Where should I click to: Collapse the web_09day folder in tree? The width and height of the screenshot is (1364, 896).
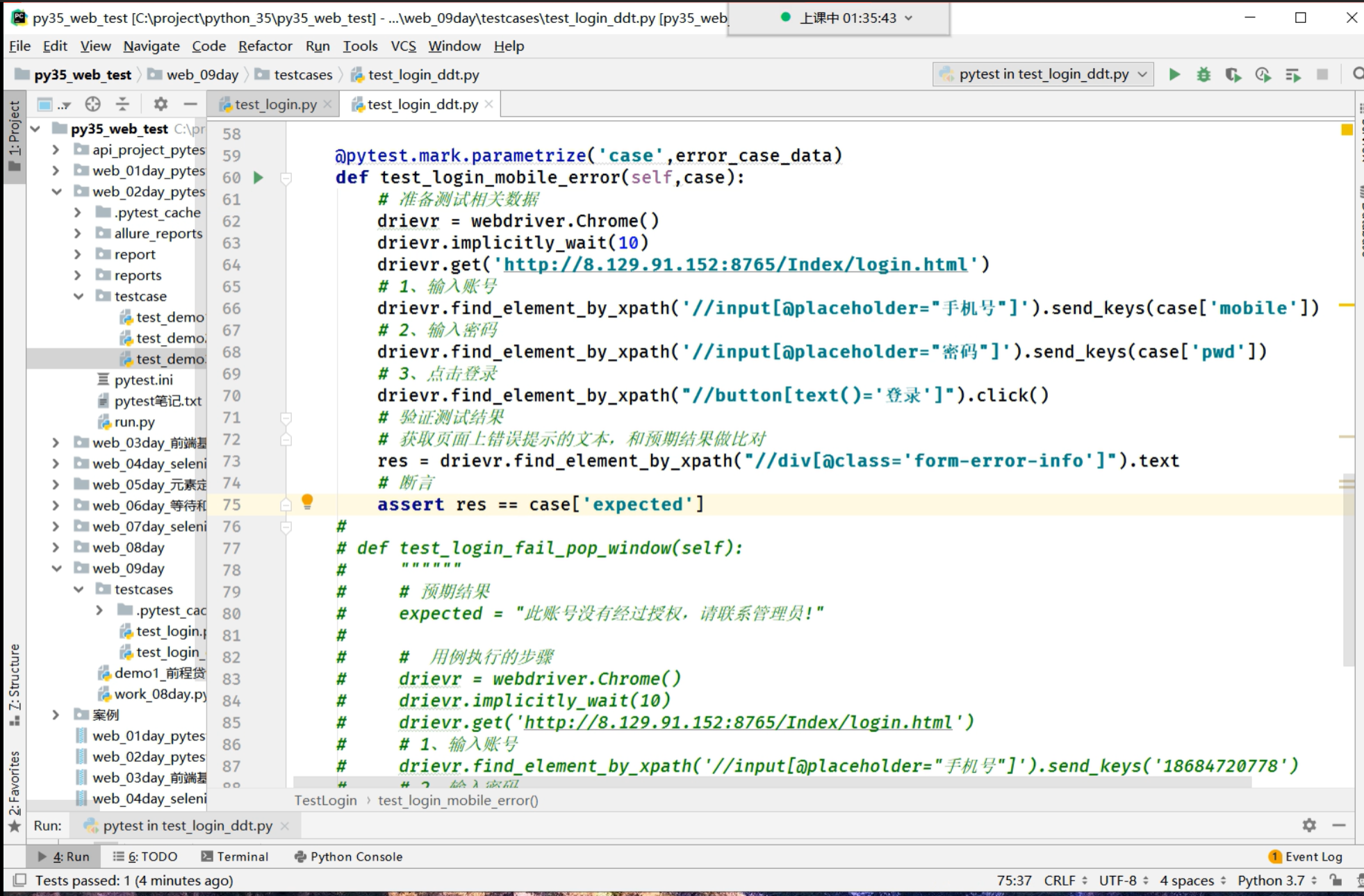pyautogui.click(x=57, y=568)
